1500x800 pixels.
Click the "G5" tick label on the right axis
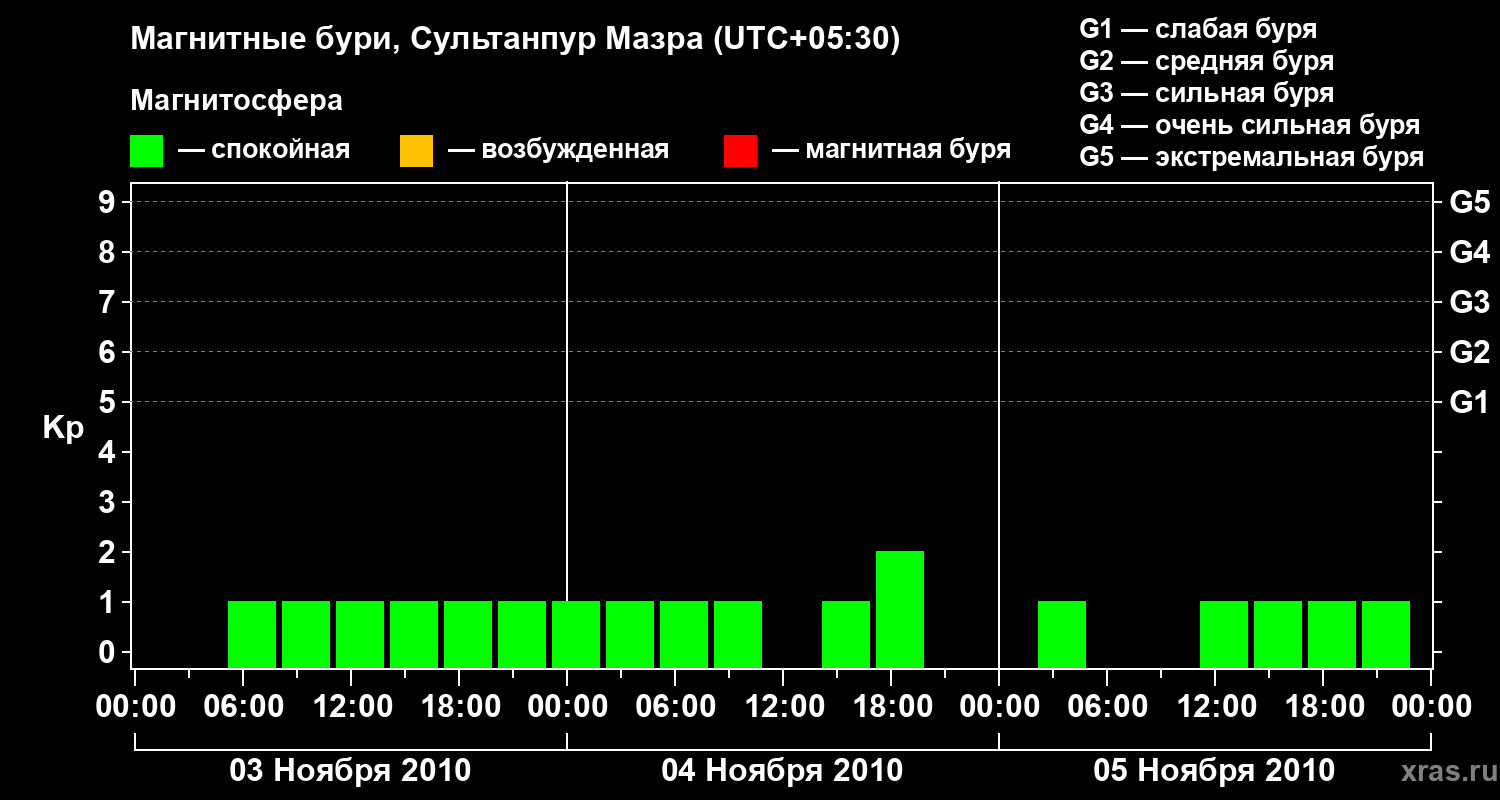tap(1470, 203)
